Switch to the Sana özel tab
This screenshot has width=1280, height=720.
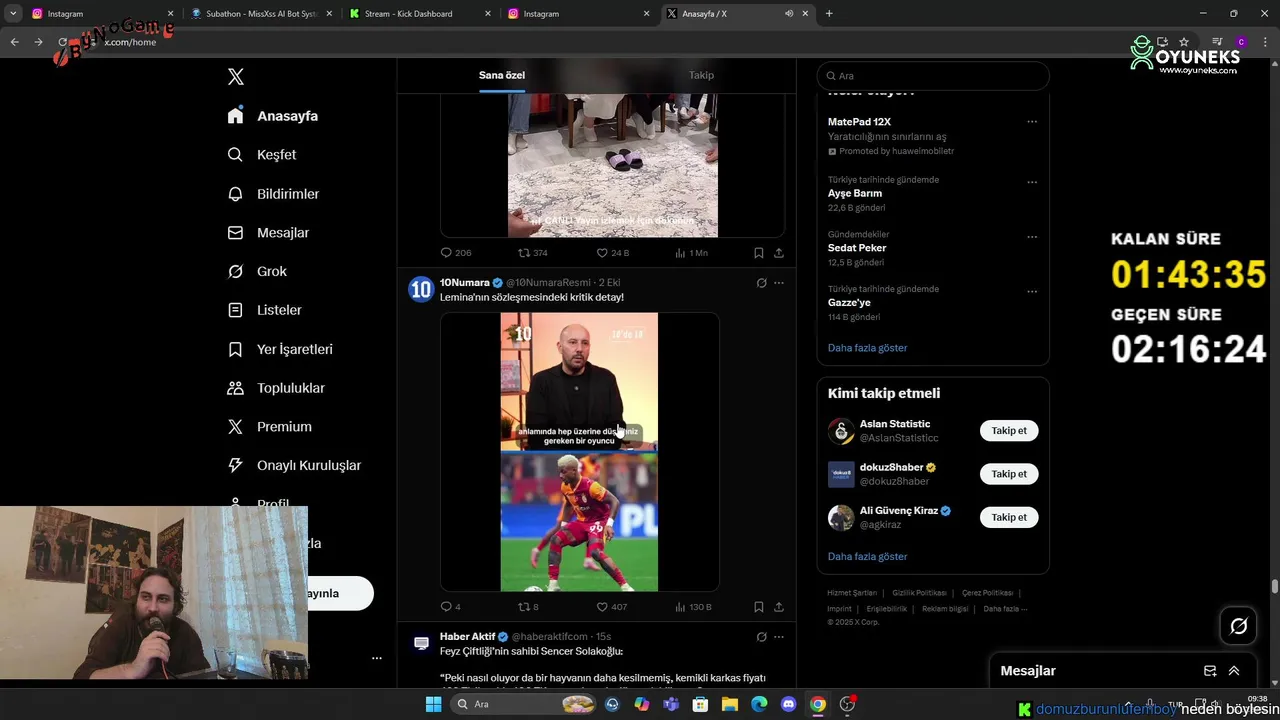501,75
